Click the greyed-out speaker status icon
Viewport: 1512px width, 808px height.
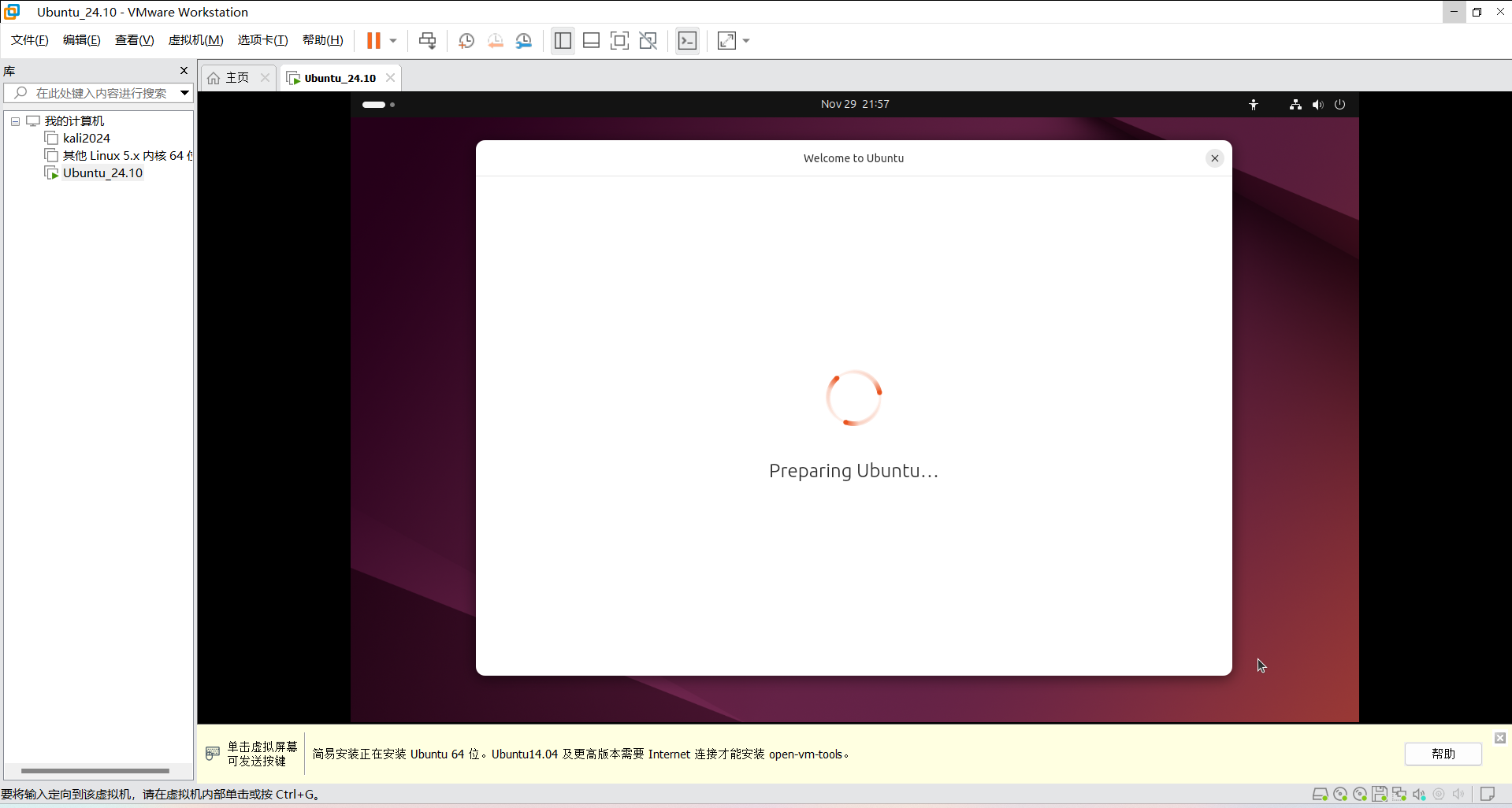1458,794
